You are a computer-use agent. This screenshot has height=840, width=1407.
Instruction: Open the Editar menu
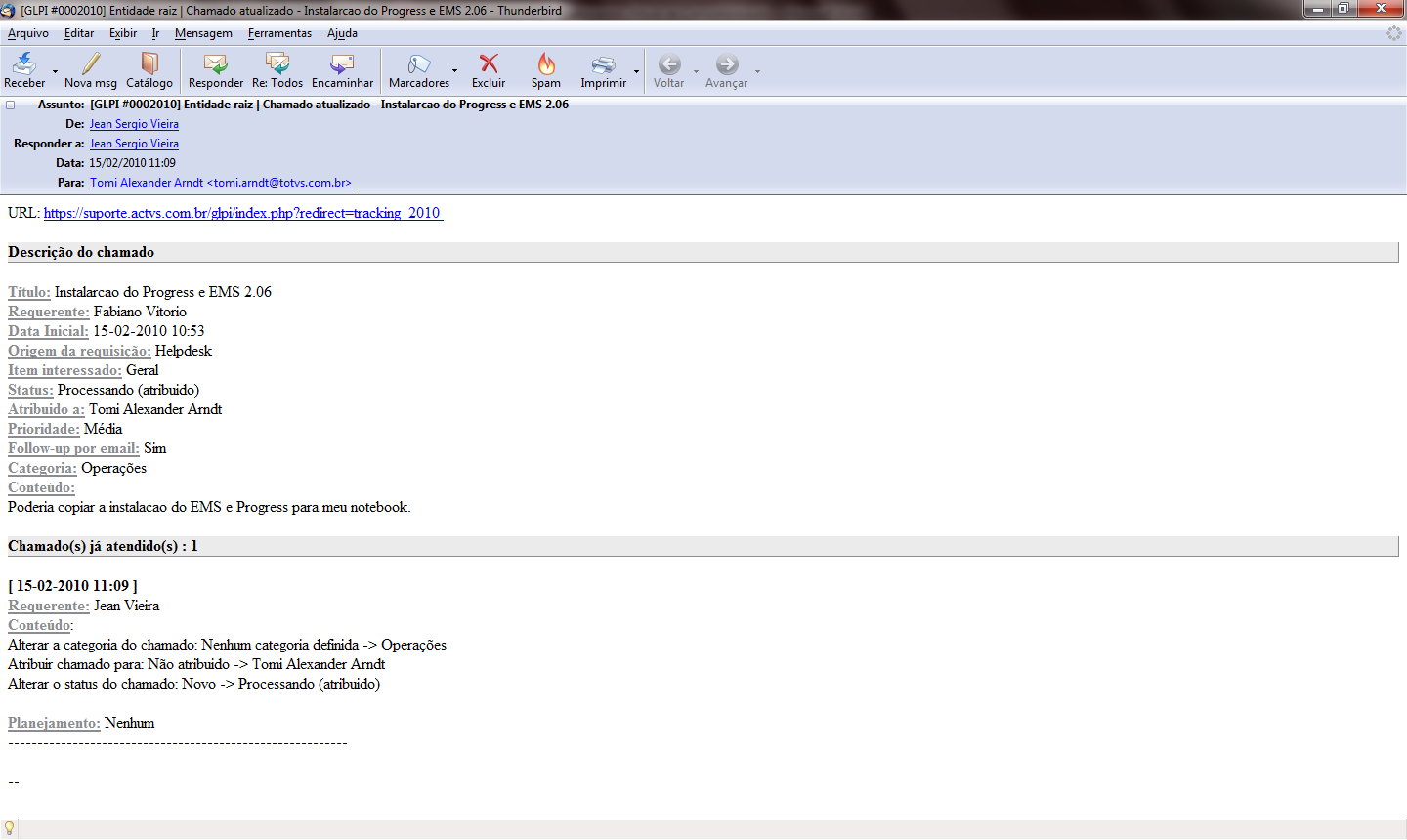[79, 33]
